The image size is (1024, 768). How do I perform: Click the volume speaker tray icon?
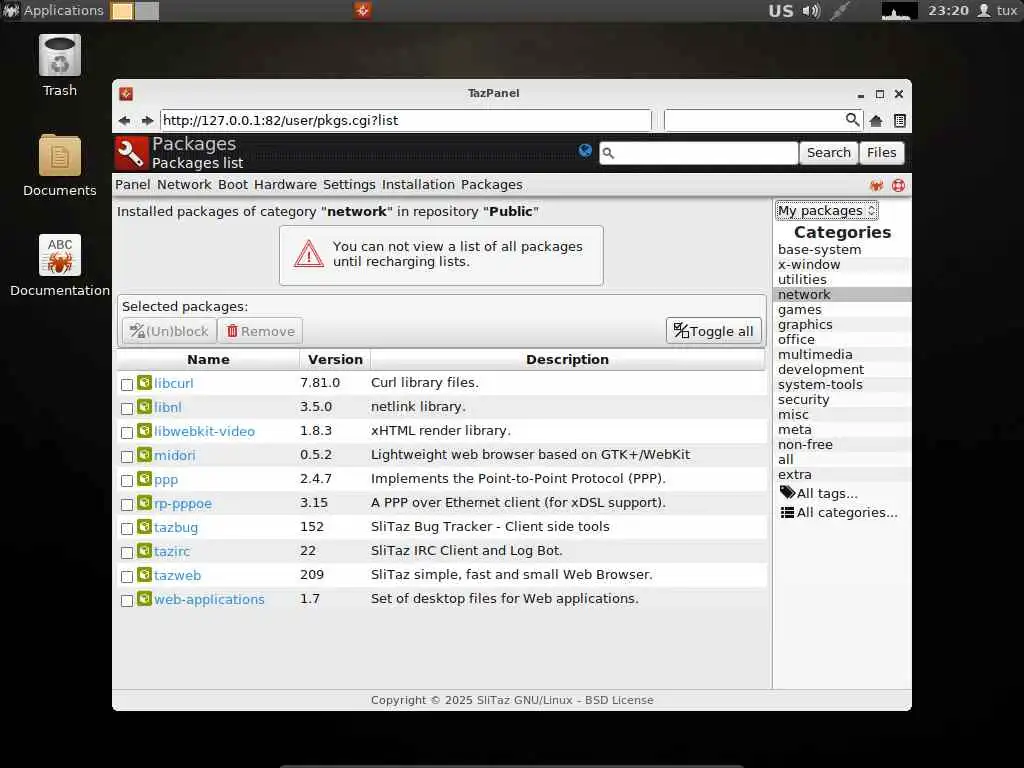pyautogui.click(x=811, y=10)
